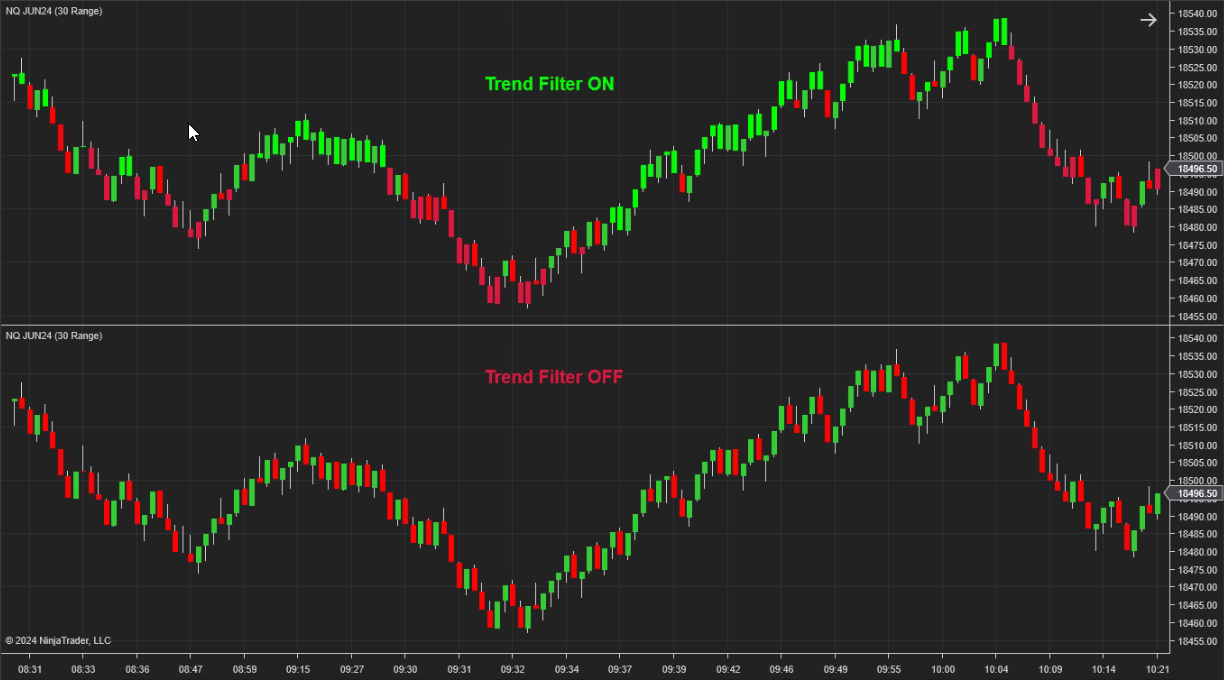This screenshot has width=1224, height=680.
Task: Click the red 'Trend Filter OFF' label
Action: (554, 377)
